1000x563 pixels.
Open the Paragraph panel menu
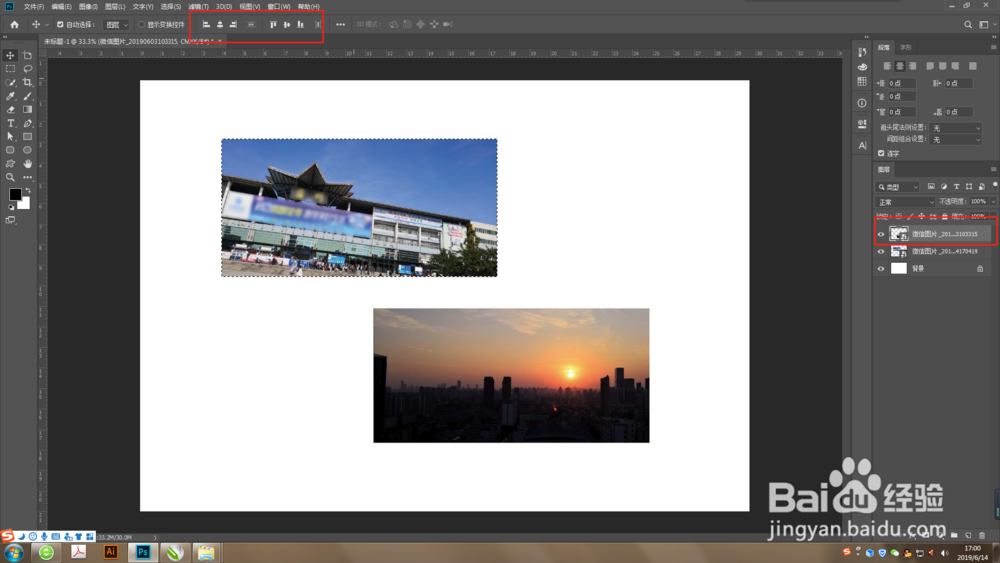pyautogui.click(x=993, y=47)
